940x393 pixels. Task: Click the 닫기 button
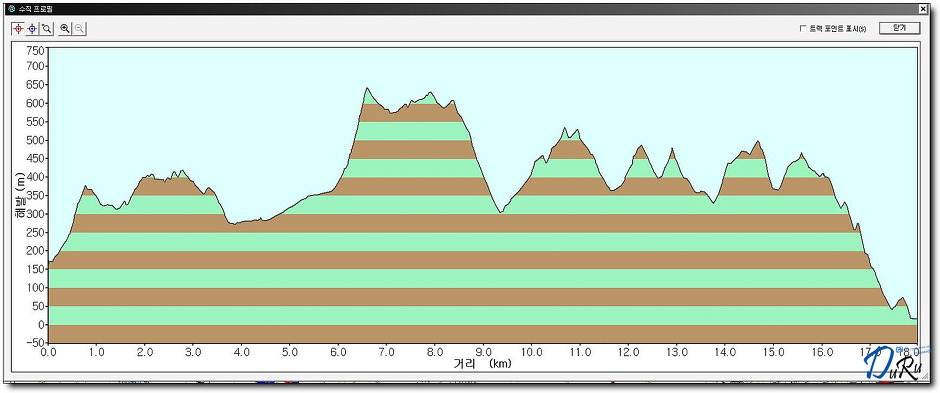[899, 28]
